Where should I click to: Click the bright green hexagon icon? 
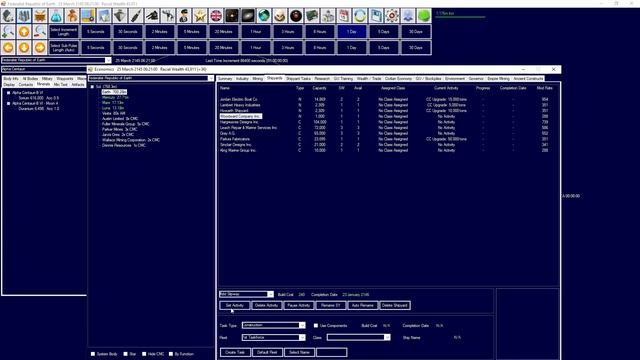[x=424, y=16]
